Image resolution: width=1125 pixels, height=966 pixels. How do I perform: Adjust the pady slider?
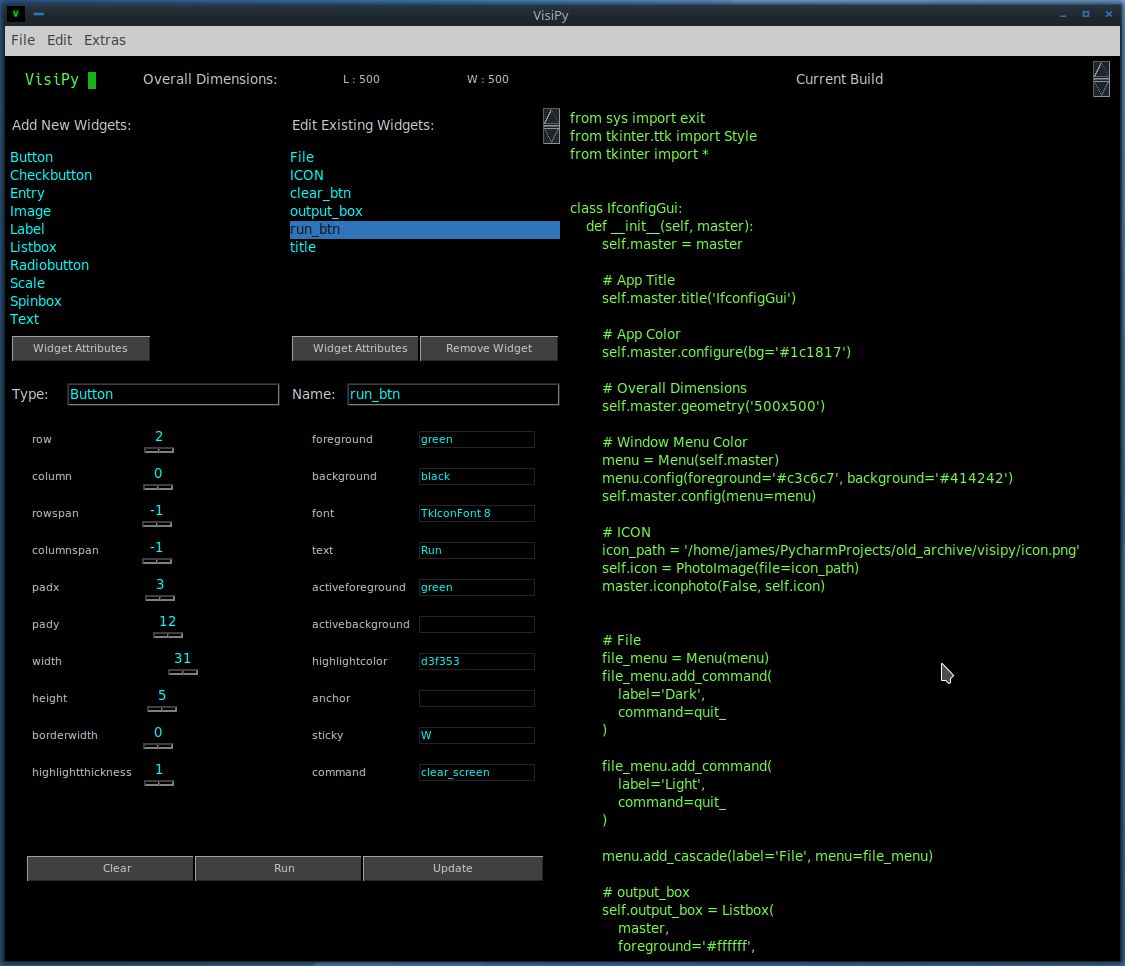pos(167,635)
